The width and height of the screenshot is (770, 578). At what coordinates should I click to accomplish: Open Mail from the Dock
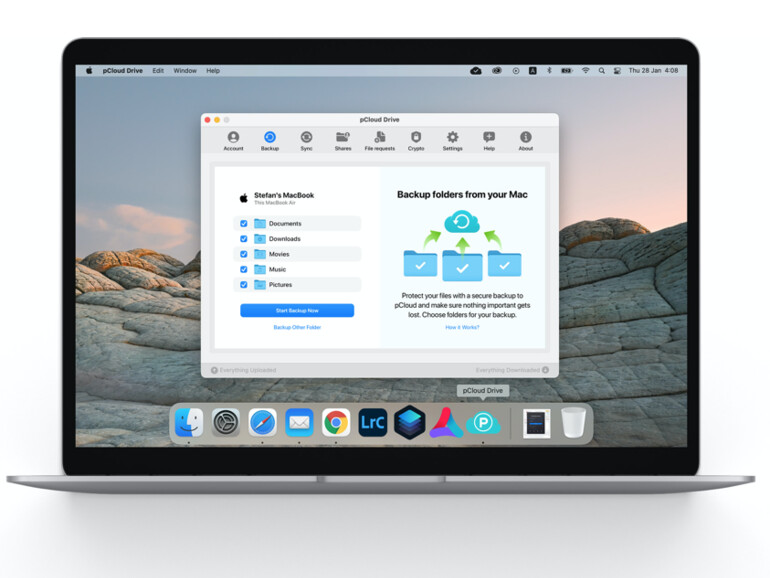pyautogui.click(x=299, y=422)
